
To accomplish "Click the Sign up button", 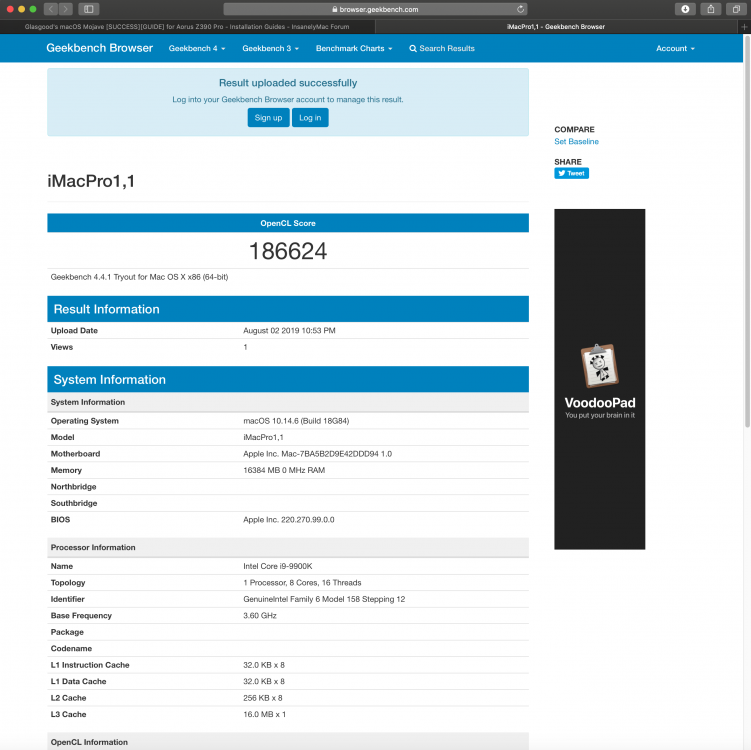I will 268,118.
